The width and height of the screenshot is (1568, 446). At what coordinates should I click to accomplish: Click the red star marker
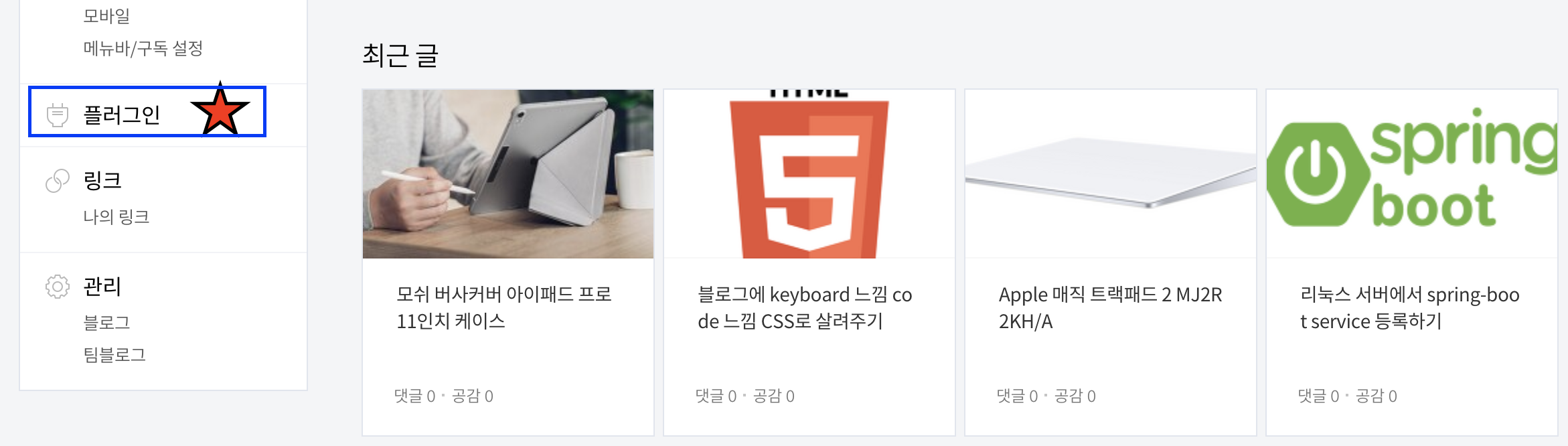220,110
